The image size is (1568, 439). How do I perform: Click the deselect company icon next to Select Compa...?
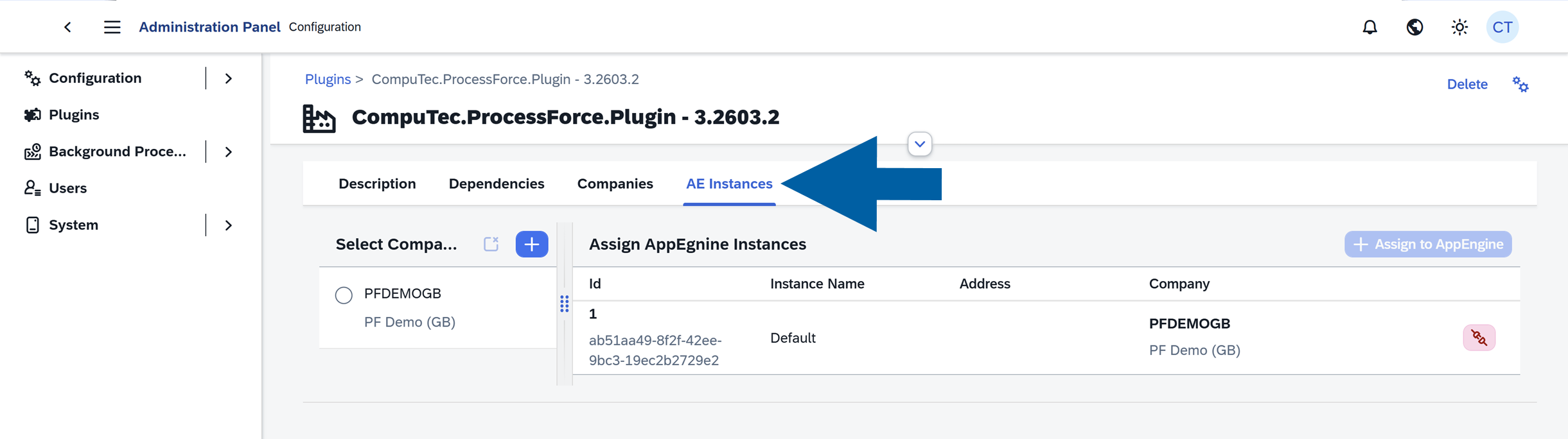coord(491,244)
